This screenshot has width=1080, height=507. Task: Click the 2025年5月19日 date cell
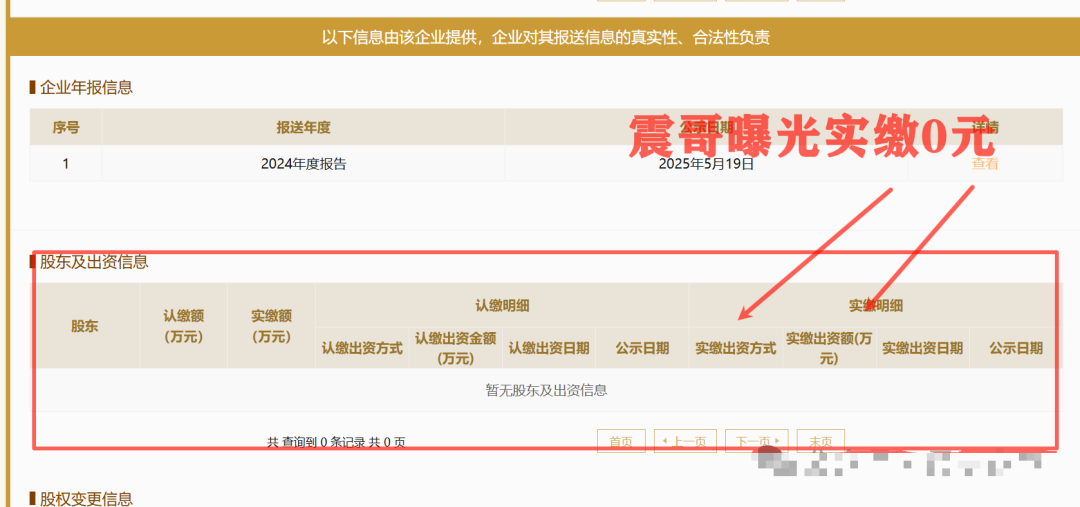[706, 164]
